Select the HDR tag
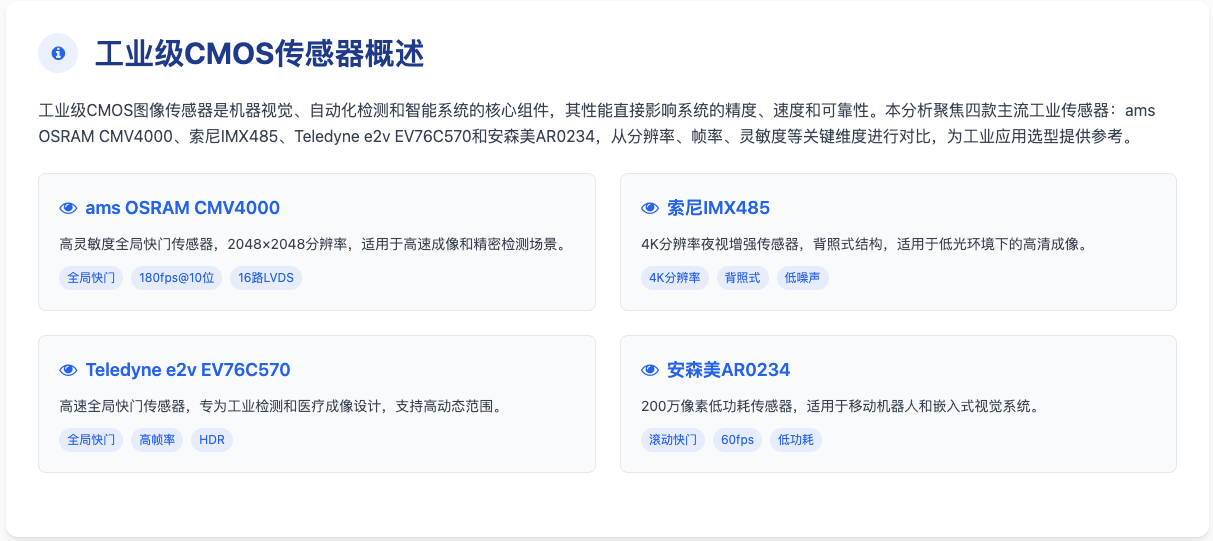This screenshot has width=1213, height=541. tap(212, 440)
